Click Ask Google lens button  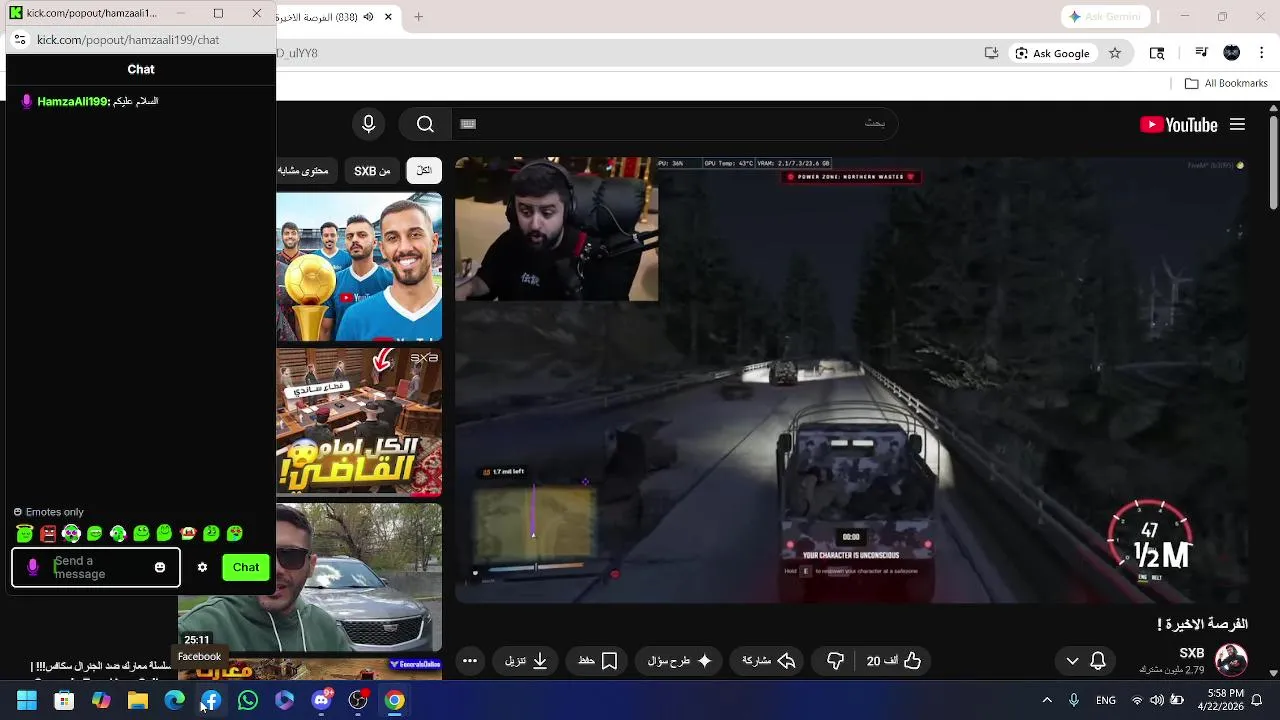(1052, 53)
